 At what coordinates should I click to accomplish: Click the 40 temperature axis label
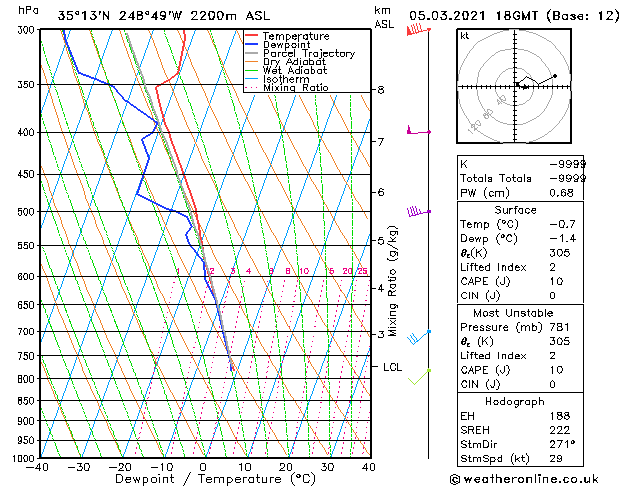368,467
